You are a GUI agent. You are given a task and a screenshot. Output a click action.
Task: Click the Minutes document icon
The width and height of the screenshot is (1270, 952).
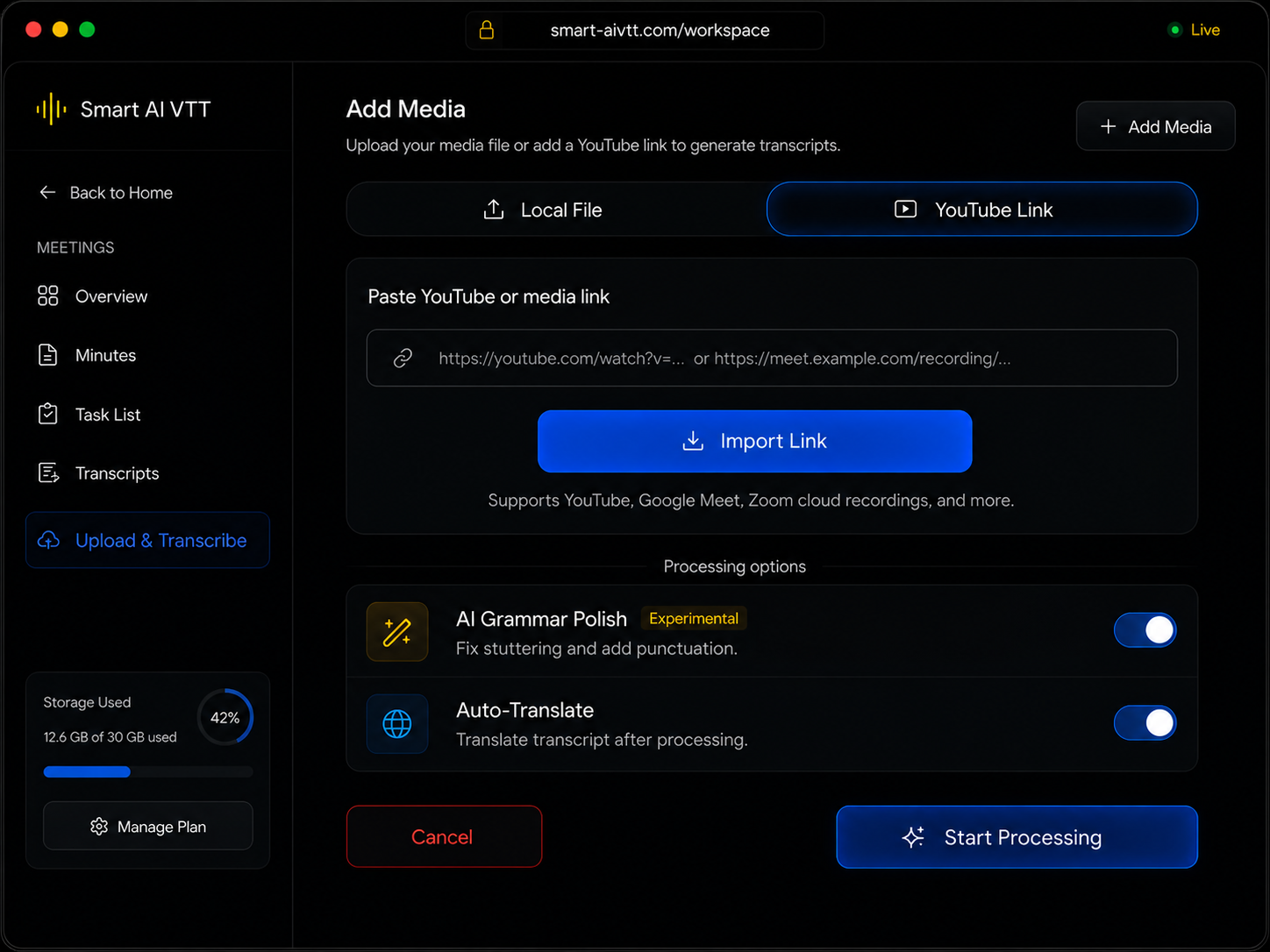point(48,355)
